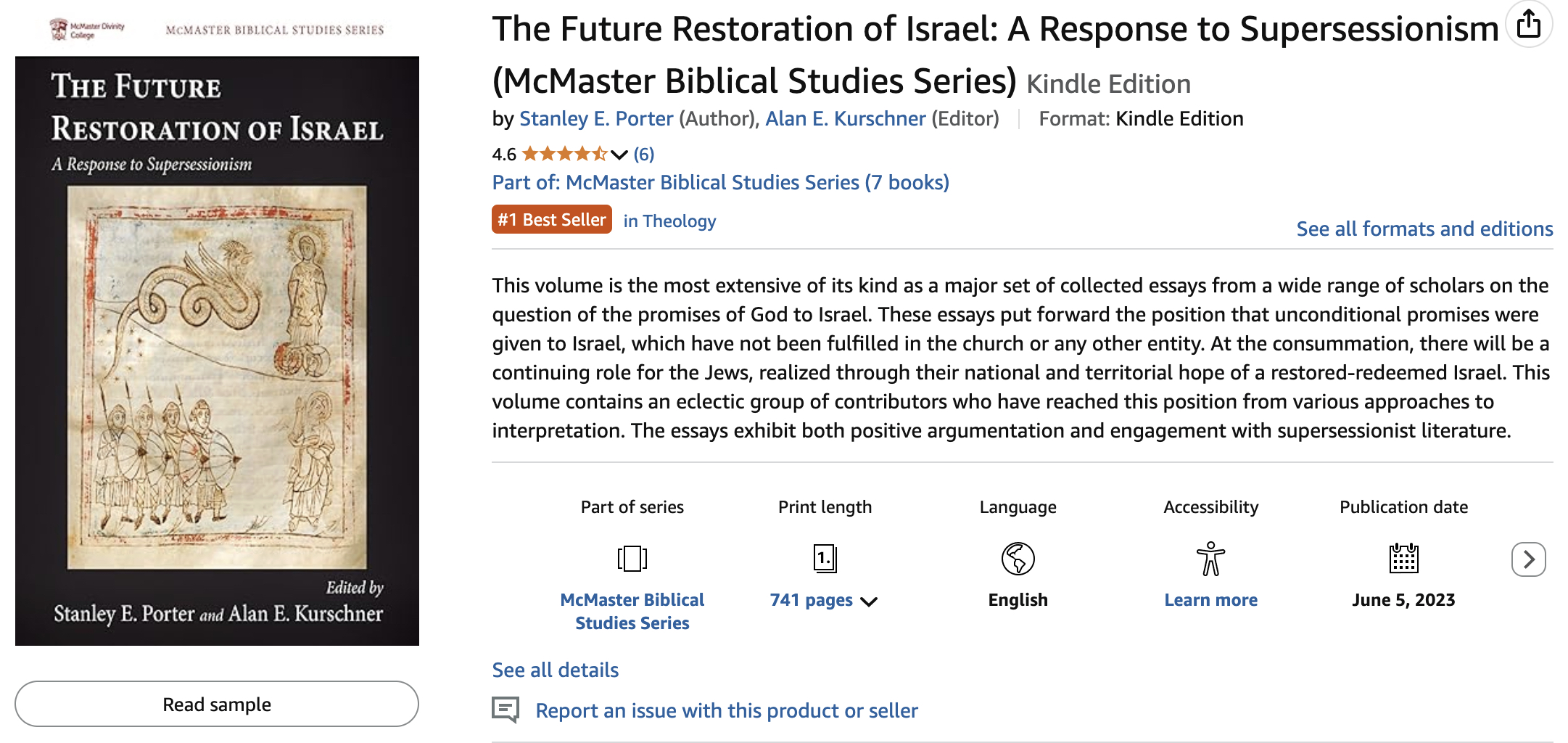Open See all formats and editions
The height and width of the screenshot is (743, 1568).
pyautogui.click(x=1424, y=229)
